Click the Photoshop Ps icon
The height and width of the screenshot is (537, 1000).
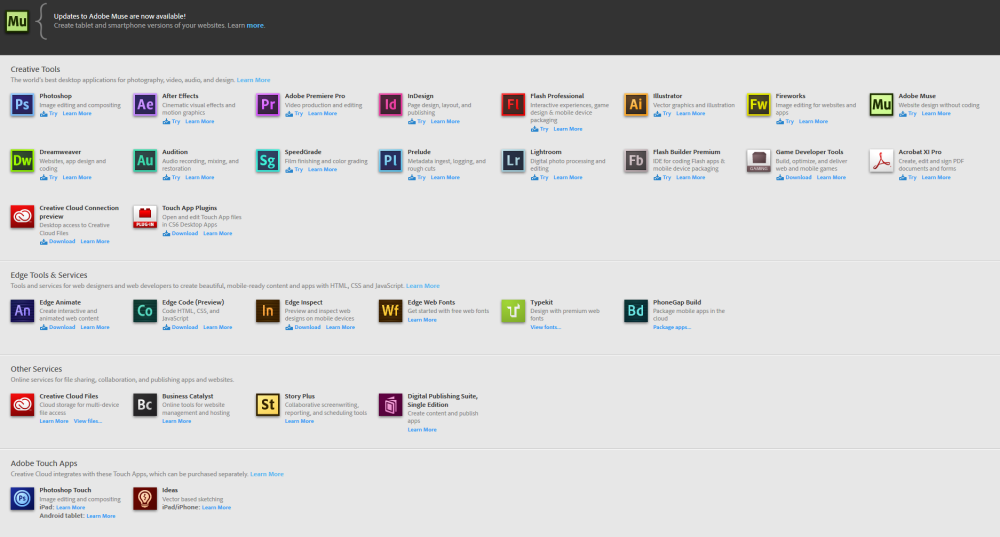[x=22, y=105]
